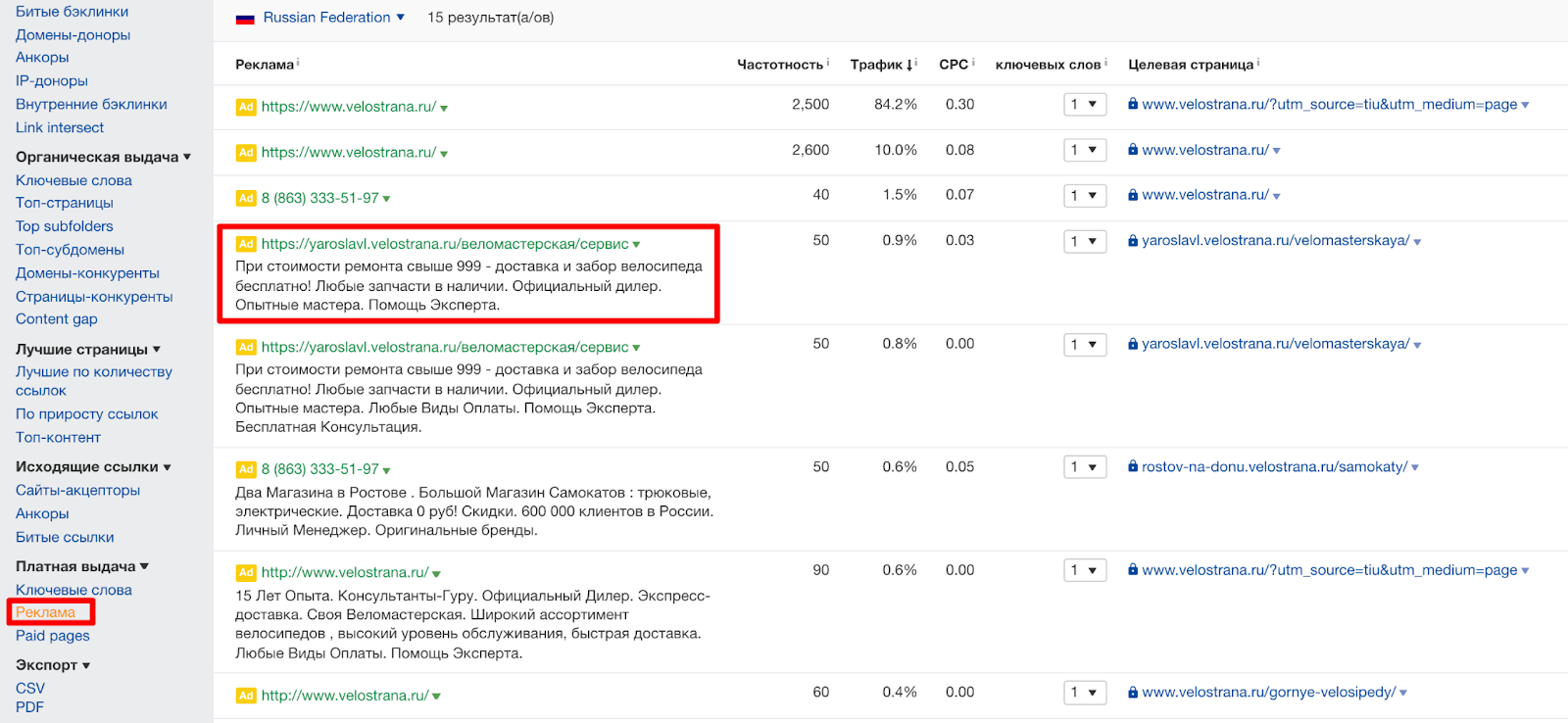Open Лучшие по количеству ссылок in sidebar
The image size is (1568, 723).
point(94,381)
